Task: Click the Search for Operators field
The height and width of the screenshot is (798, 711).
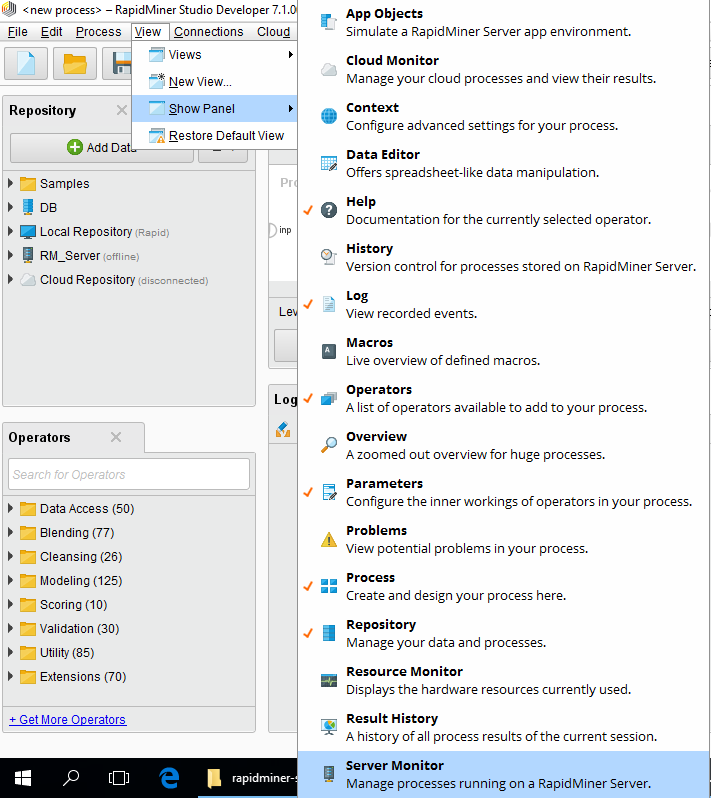Action: click(128, 474)
